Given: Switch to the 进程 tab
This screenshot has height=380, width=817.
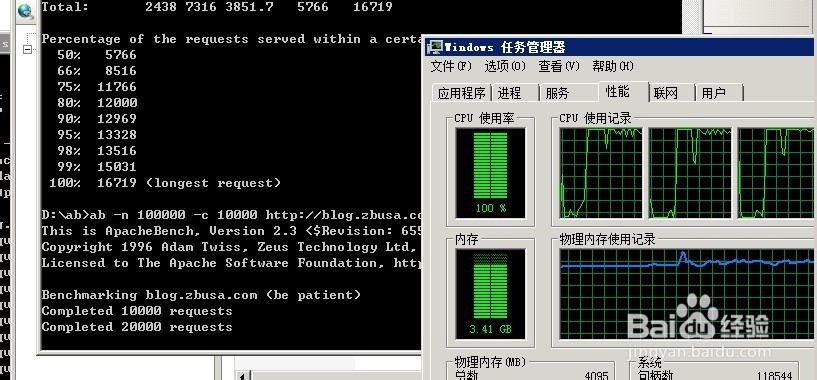Looking at the screenshot, I should click(x=514, y=93).
